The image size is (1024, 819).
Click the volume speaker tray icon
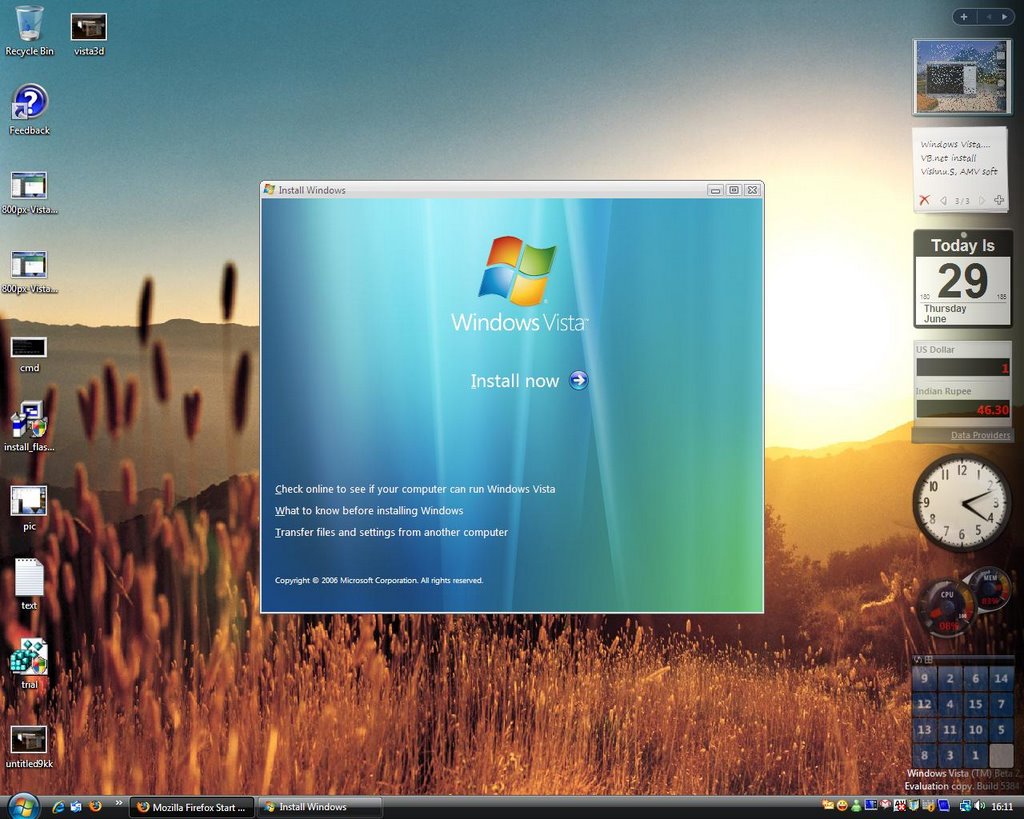click(x=979, y=807)
